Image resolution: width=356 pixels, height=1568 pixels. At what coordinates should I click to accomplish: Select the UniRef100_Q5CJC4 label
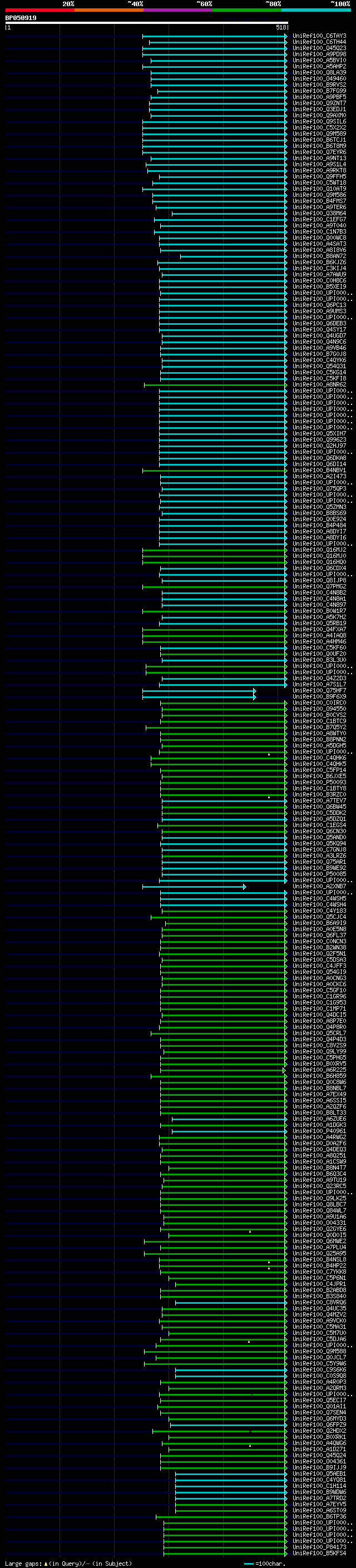[x=319, y=917]
